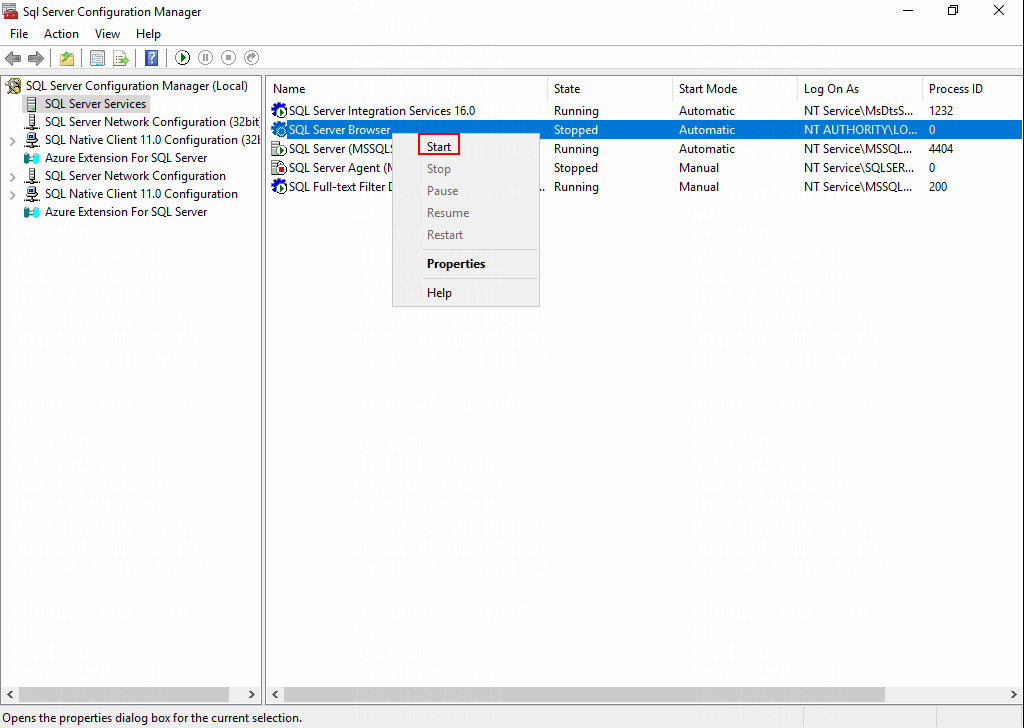Click the "NT Service\MsDtsS..." log on cell

pyautogui.click(x=859, y=111)
